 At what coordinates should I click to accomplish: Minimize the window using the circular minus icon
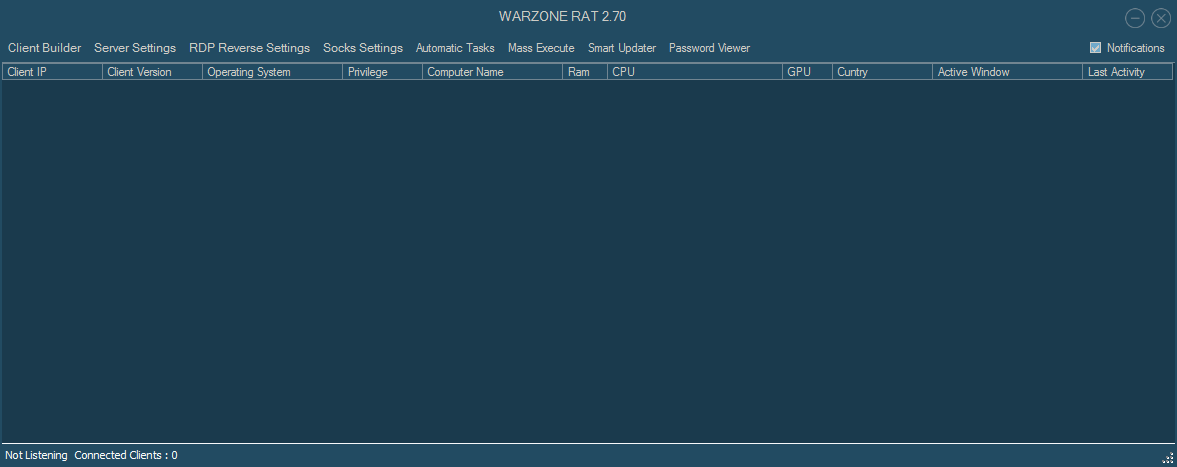click(1135, 18)
